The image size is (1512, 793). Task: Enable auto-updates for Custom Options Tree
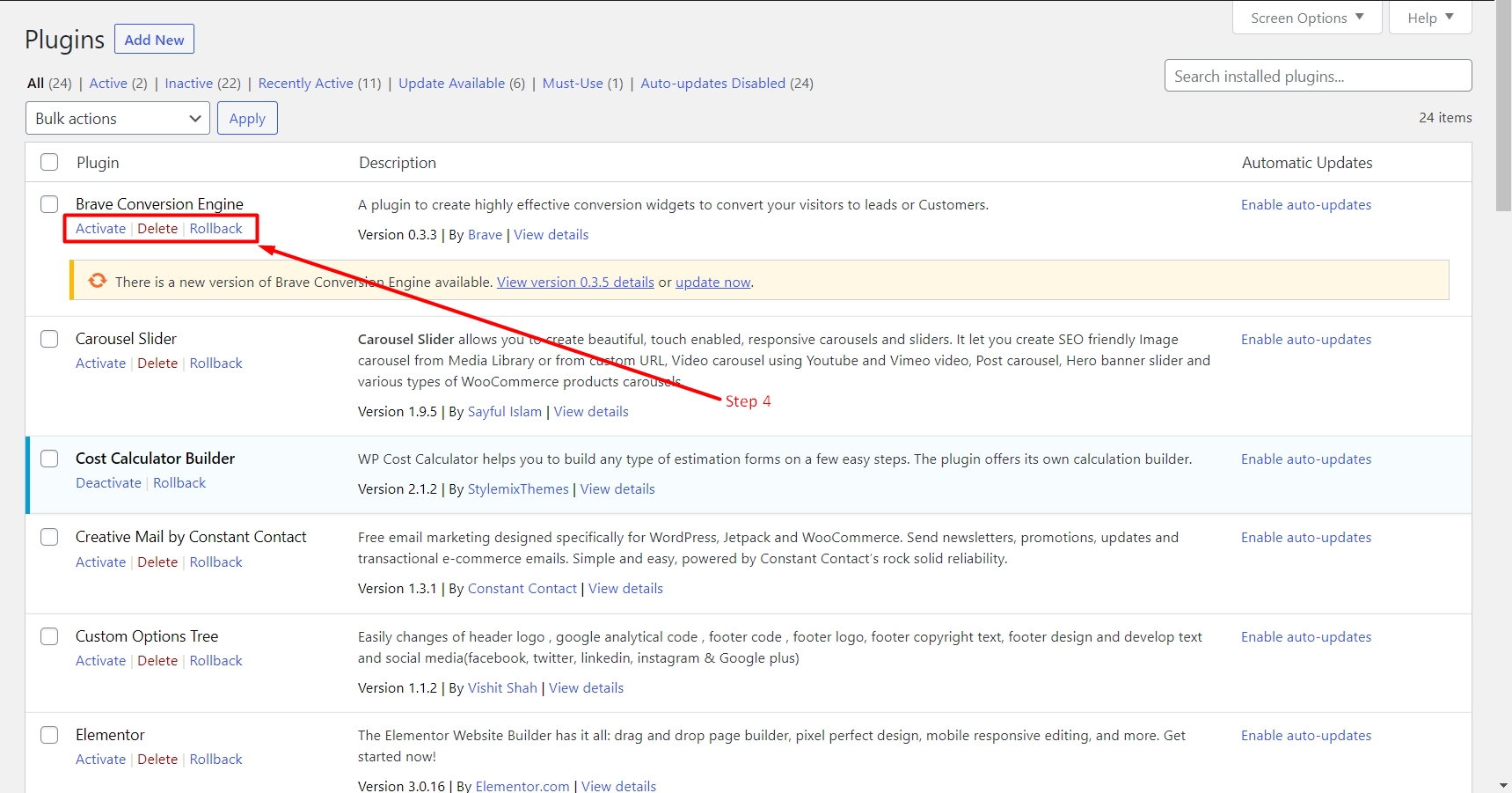point(1306,636)
